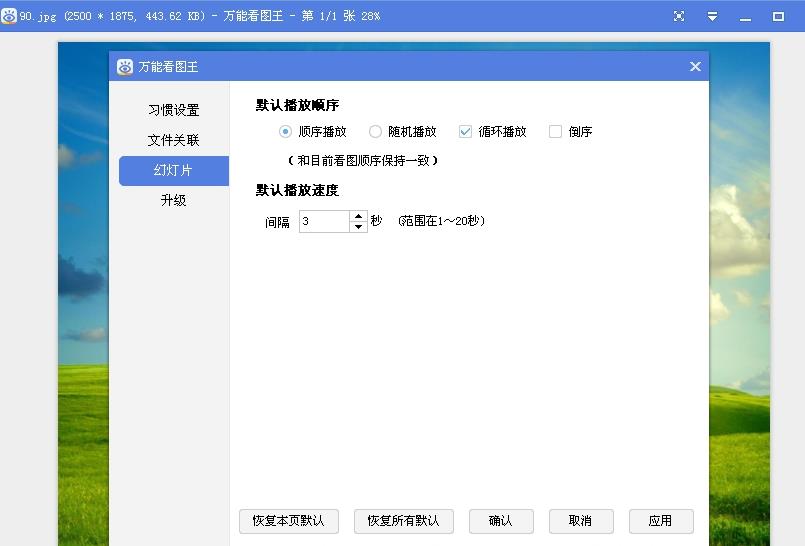The width and height of the screenshot is (805, 546).
Task: Go to the 升级 tab
Action: [173, 200]
